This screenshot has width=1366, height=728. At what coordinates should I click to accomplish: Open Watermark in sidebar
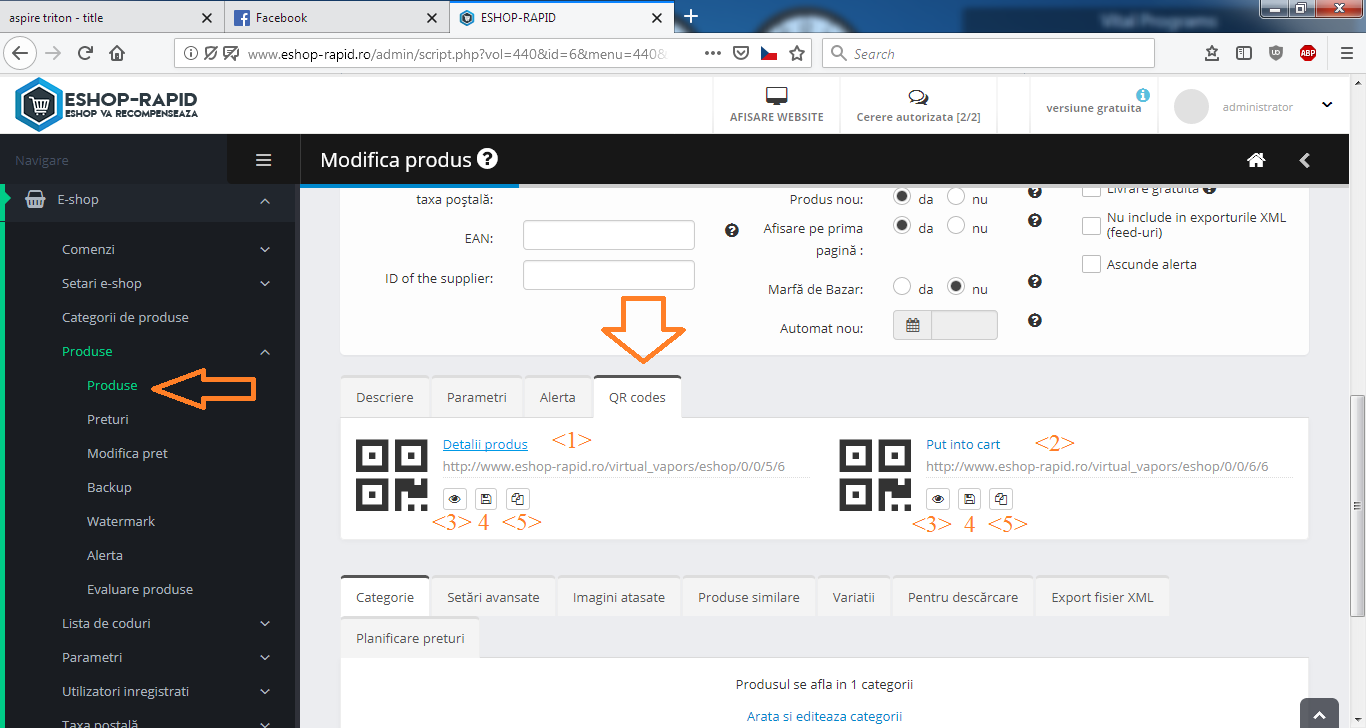[x=121, y=521]
